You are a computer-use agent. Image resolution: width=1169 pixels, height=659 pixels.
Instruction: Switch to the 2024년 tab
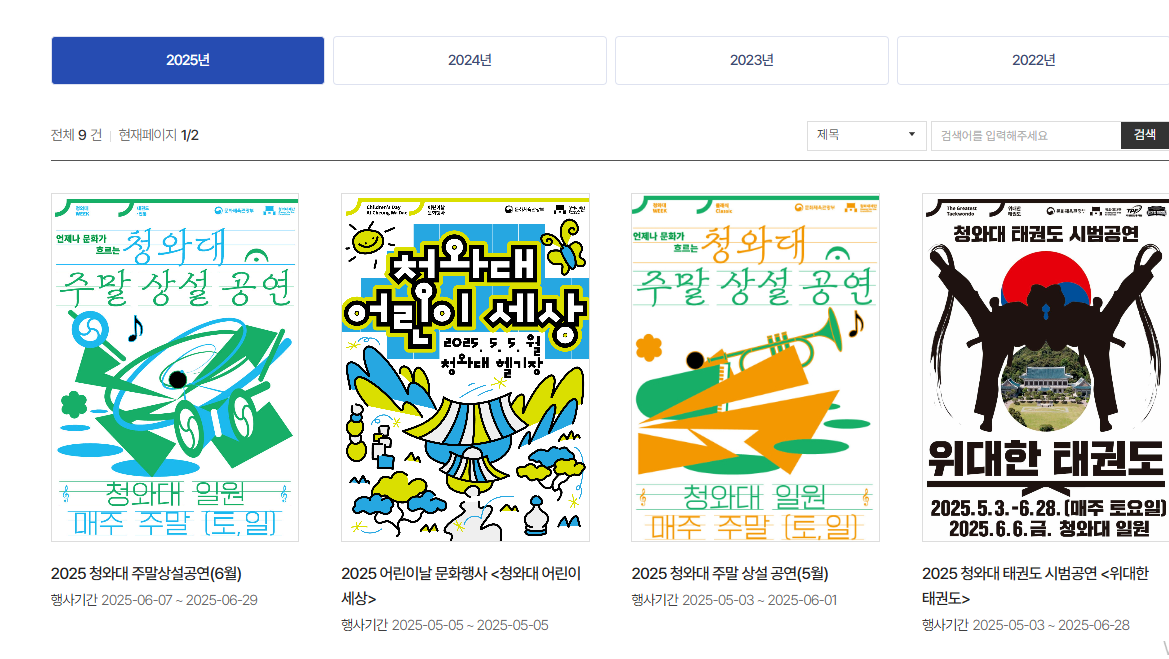coord(470,60)
